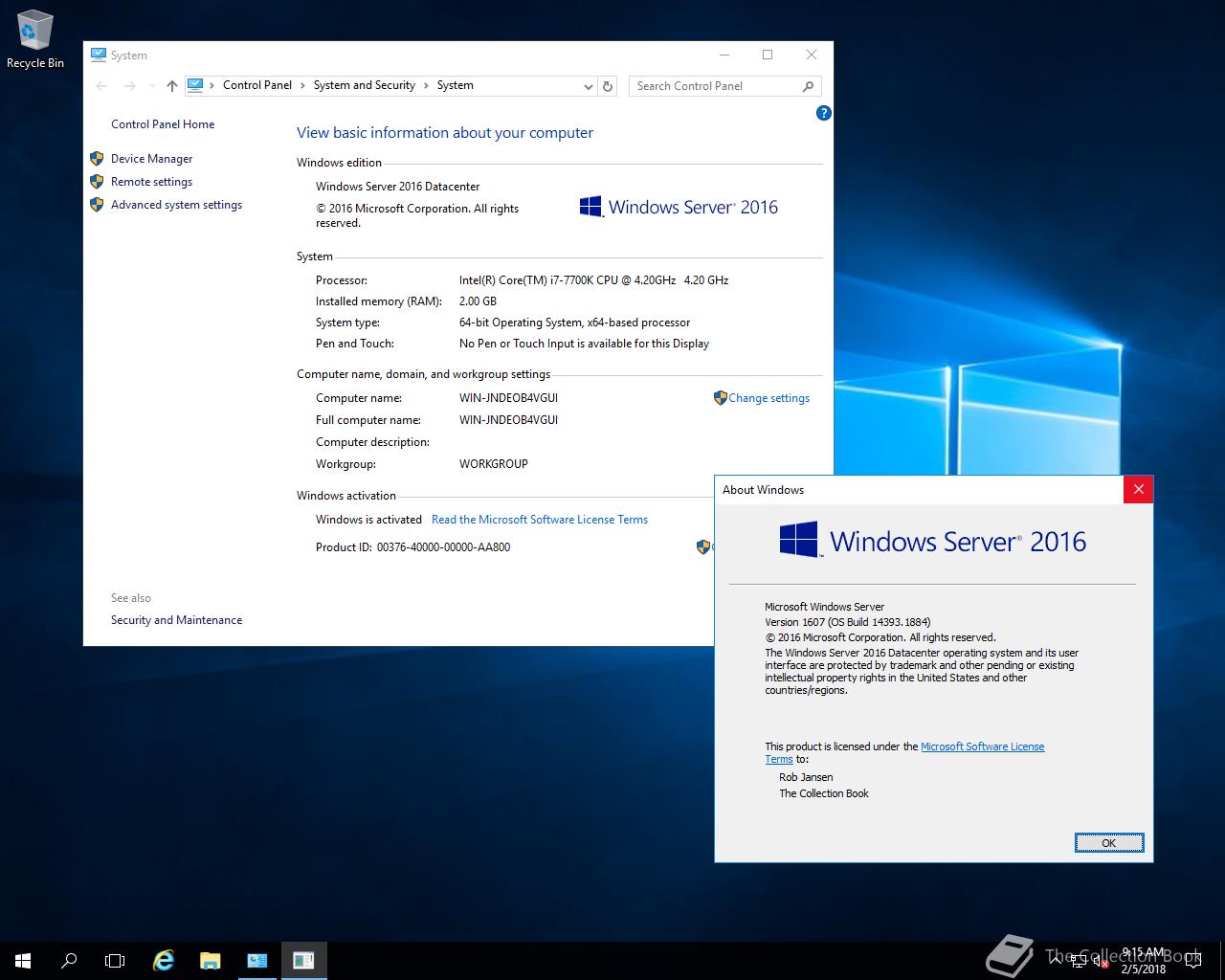Select the computer name WIN-JNDEOB4VGUI value
Screen dimensions: 1225x980
(x=508, y=398)
